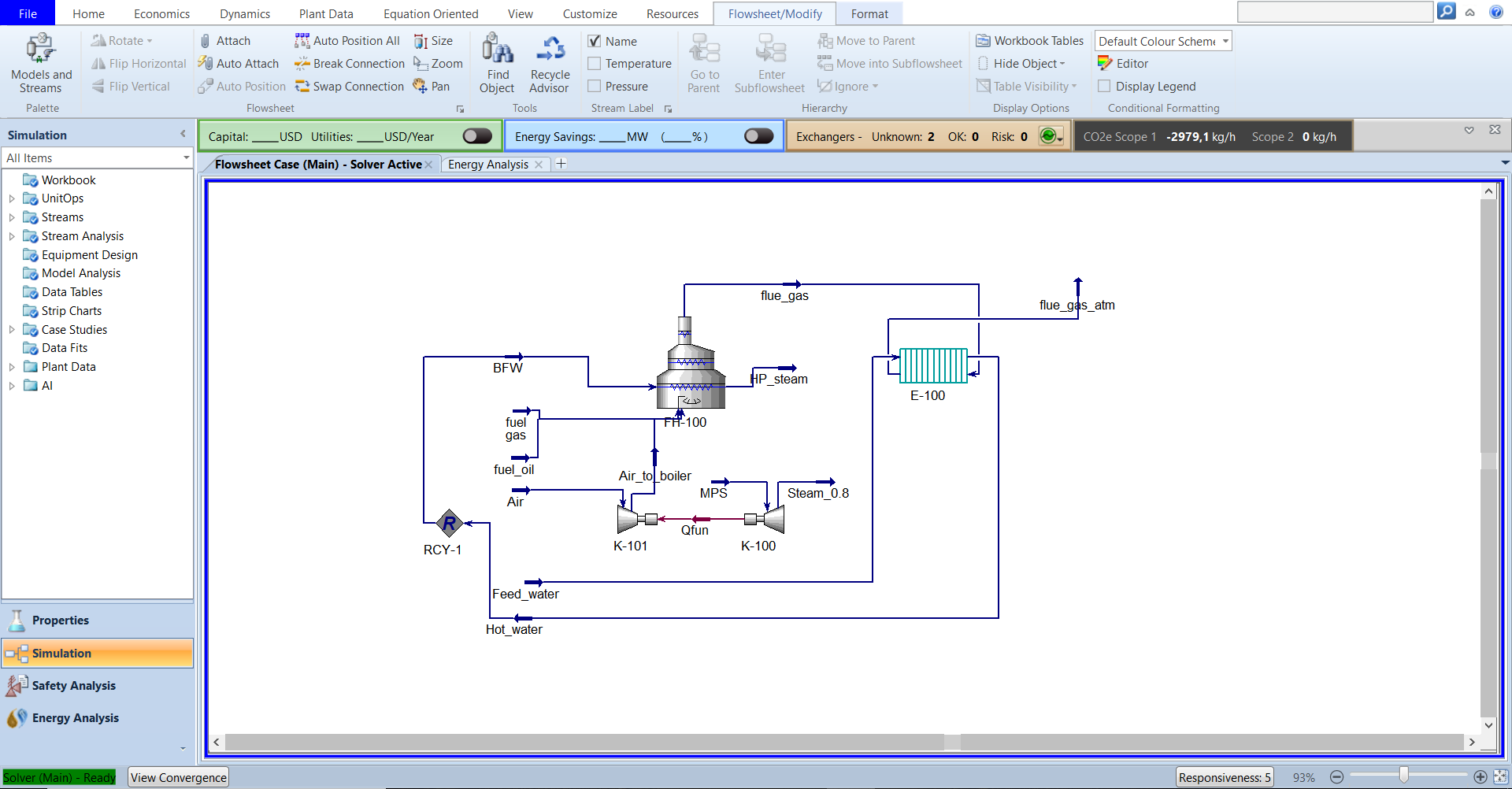Click View Convergence button
This screenshot has width=1512, height=789.
[x=179, y=777]
